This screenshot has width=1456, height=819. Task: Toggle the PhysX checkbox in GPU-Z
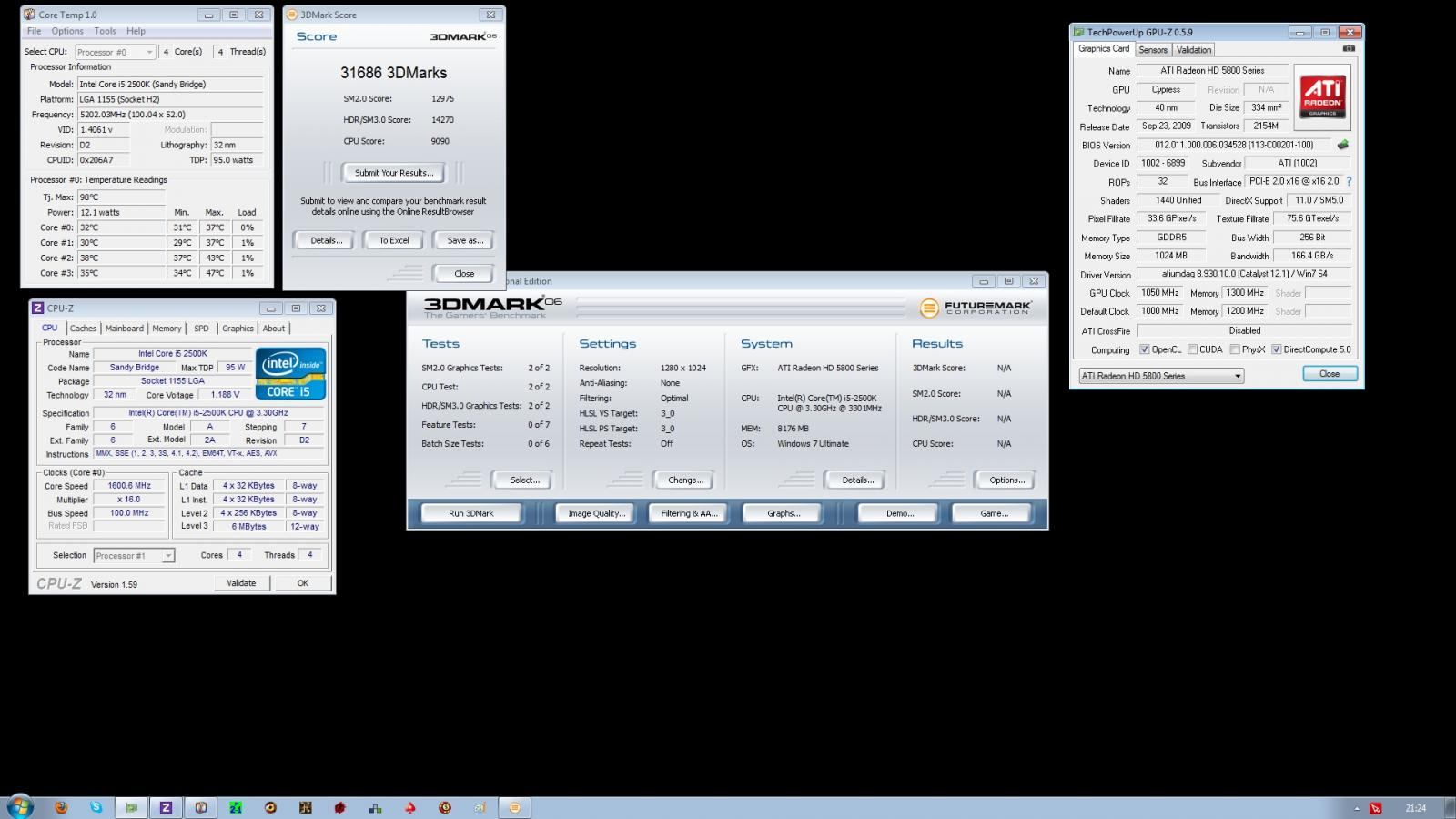tap(1234, 349)
